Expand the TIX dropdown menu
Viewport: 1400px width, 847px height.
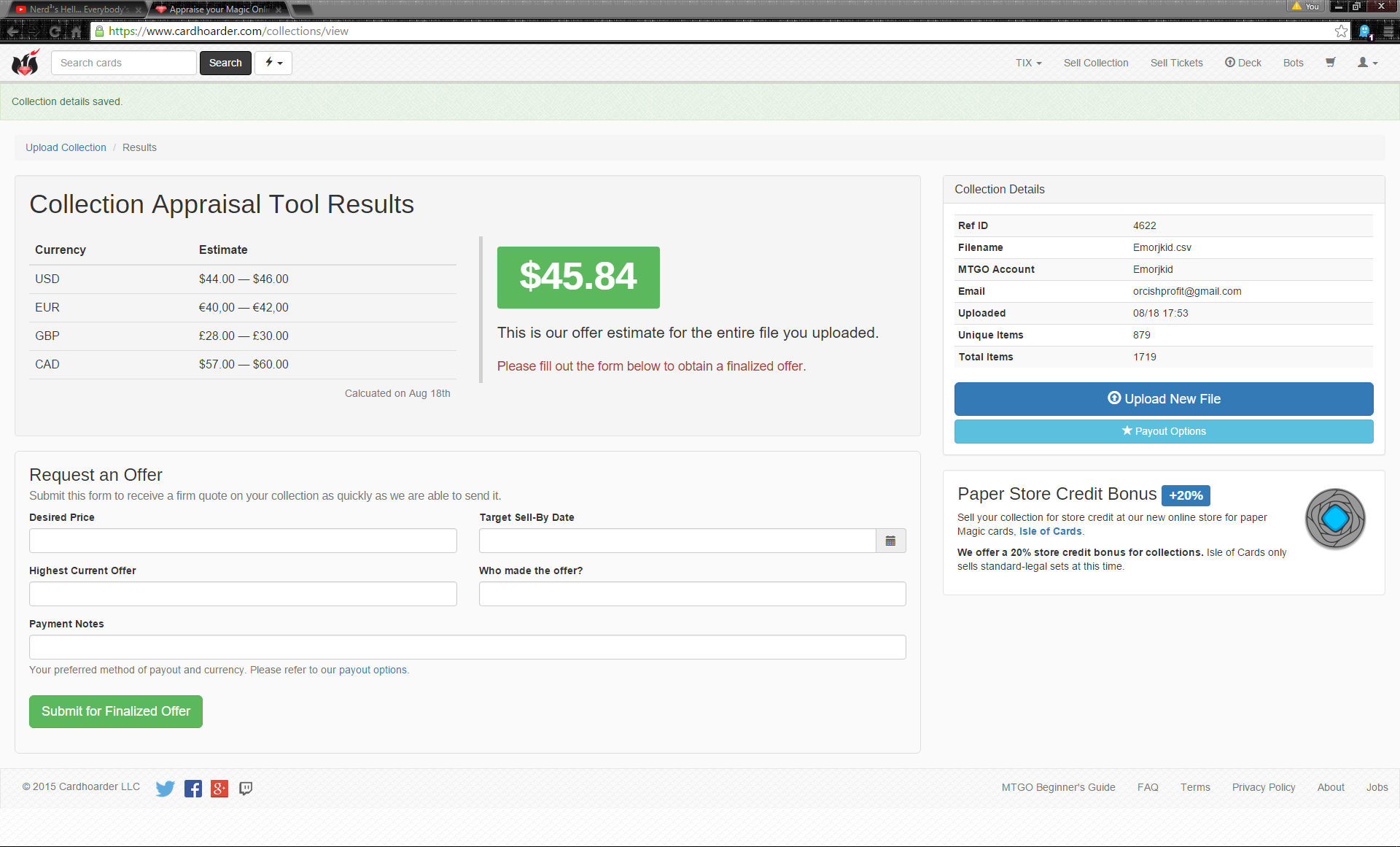1028,63
